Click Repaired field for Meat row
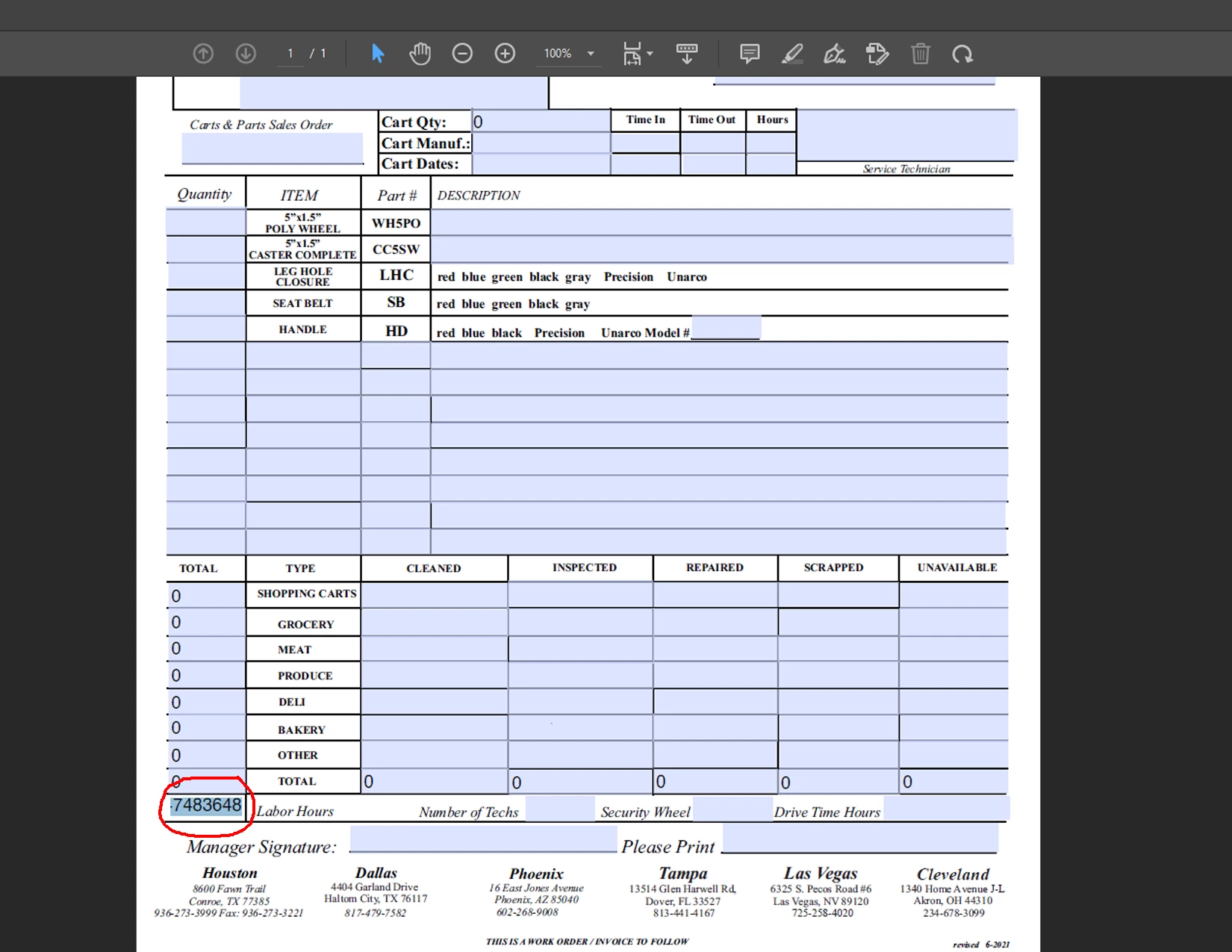The width and height of the screenshot is (1232, 952). click(715, 648)
